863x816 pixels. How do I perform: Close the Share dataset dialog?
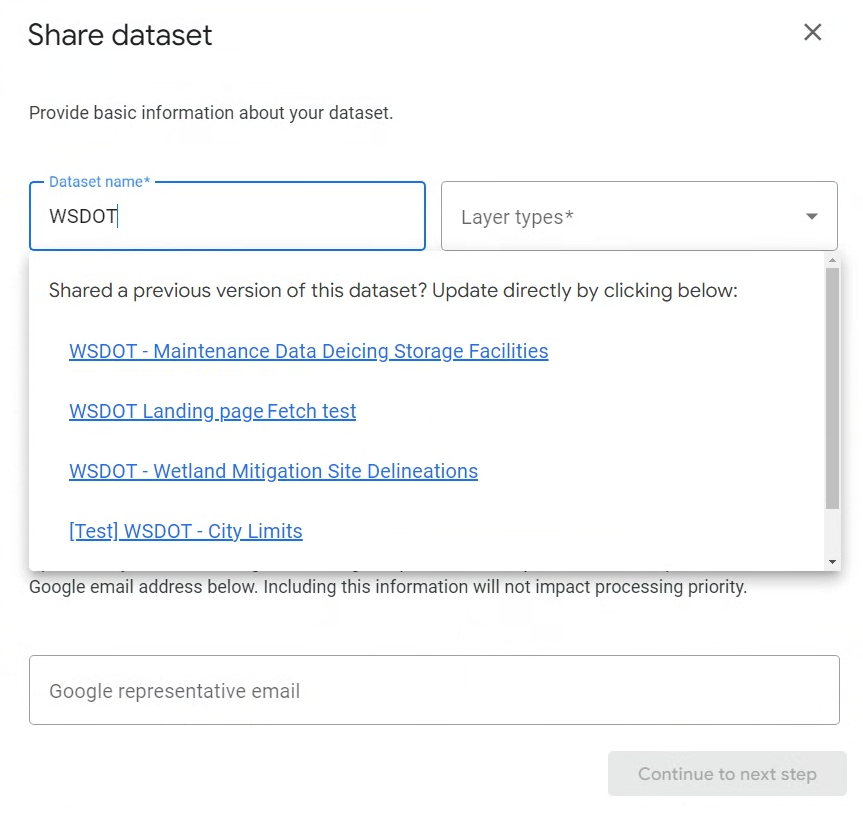[x=812, y=32]
